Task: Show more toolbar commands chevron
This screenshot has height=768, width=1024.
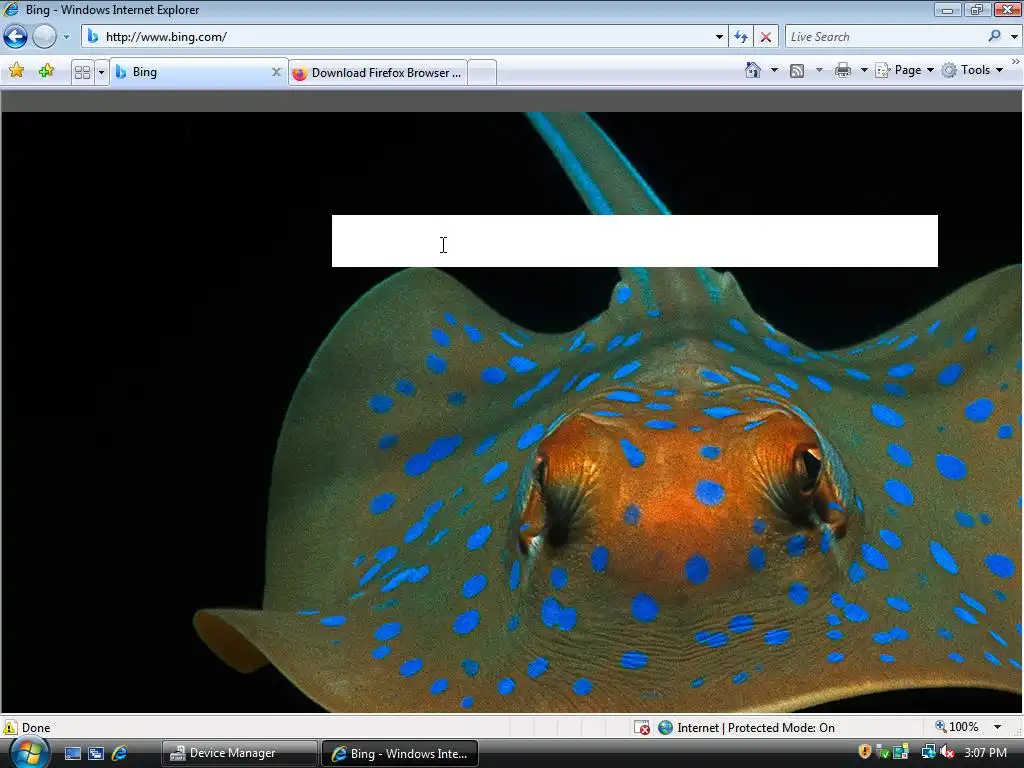Action: click(1016, 61)
